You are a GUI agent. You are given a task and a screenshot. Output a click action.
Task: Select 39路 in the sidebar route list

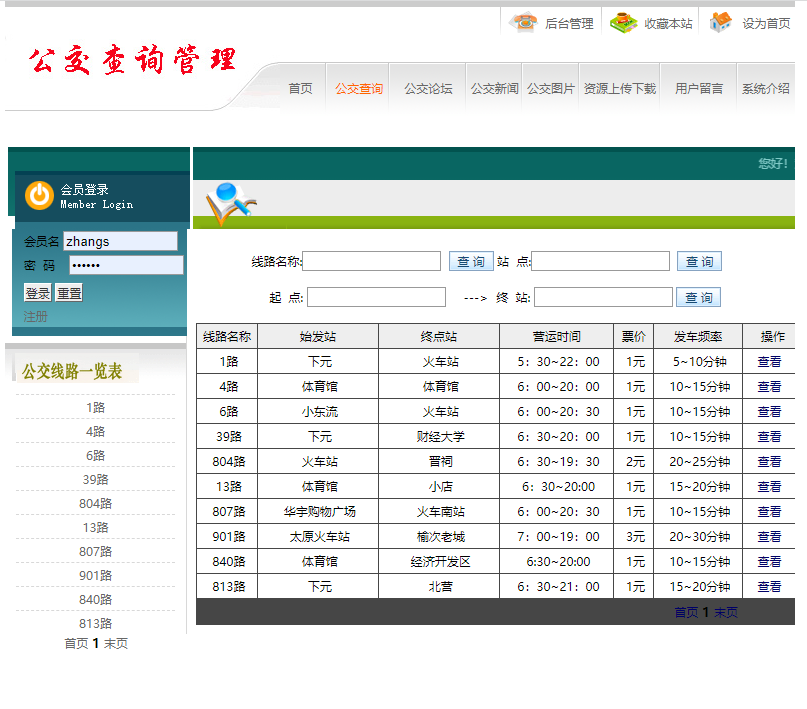pos(96,480)
